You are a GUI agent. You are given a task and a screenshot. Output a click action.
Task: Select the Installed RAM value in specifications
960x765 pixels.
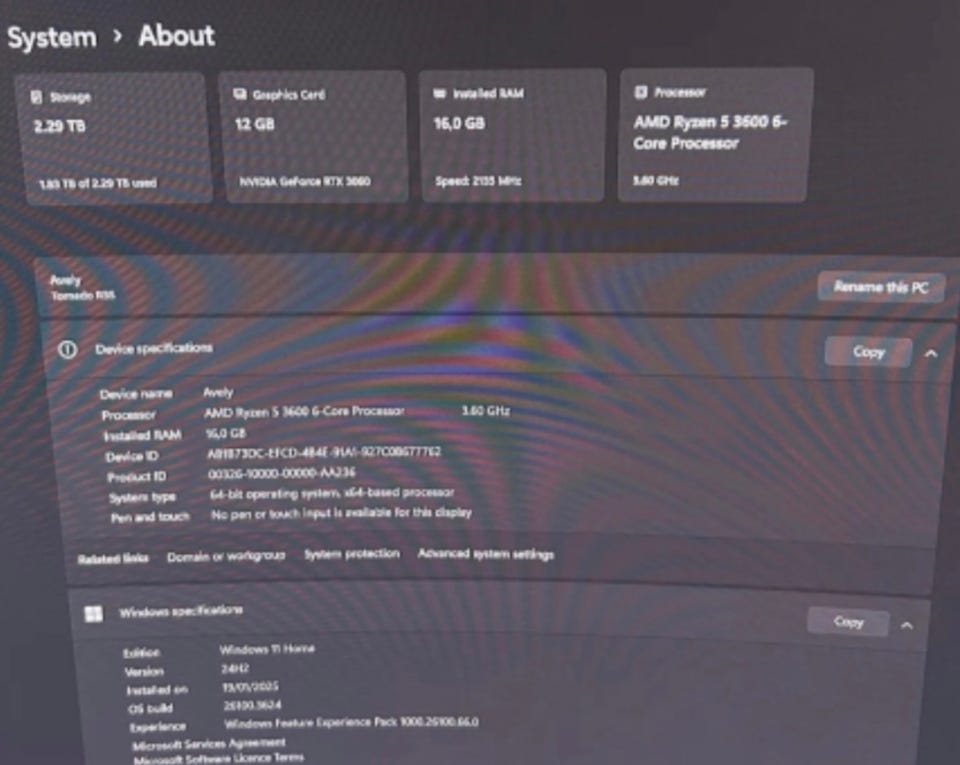coord(226,433)
